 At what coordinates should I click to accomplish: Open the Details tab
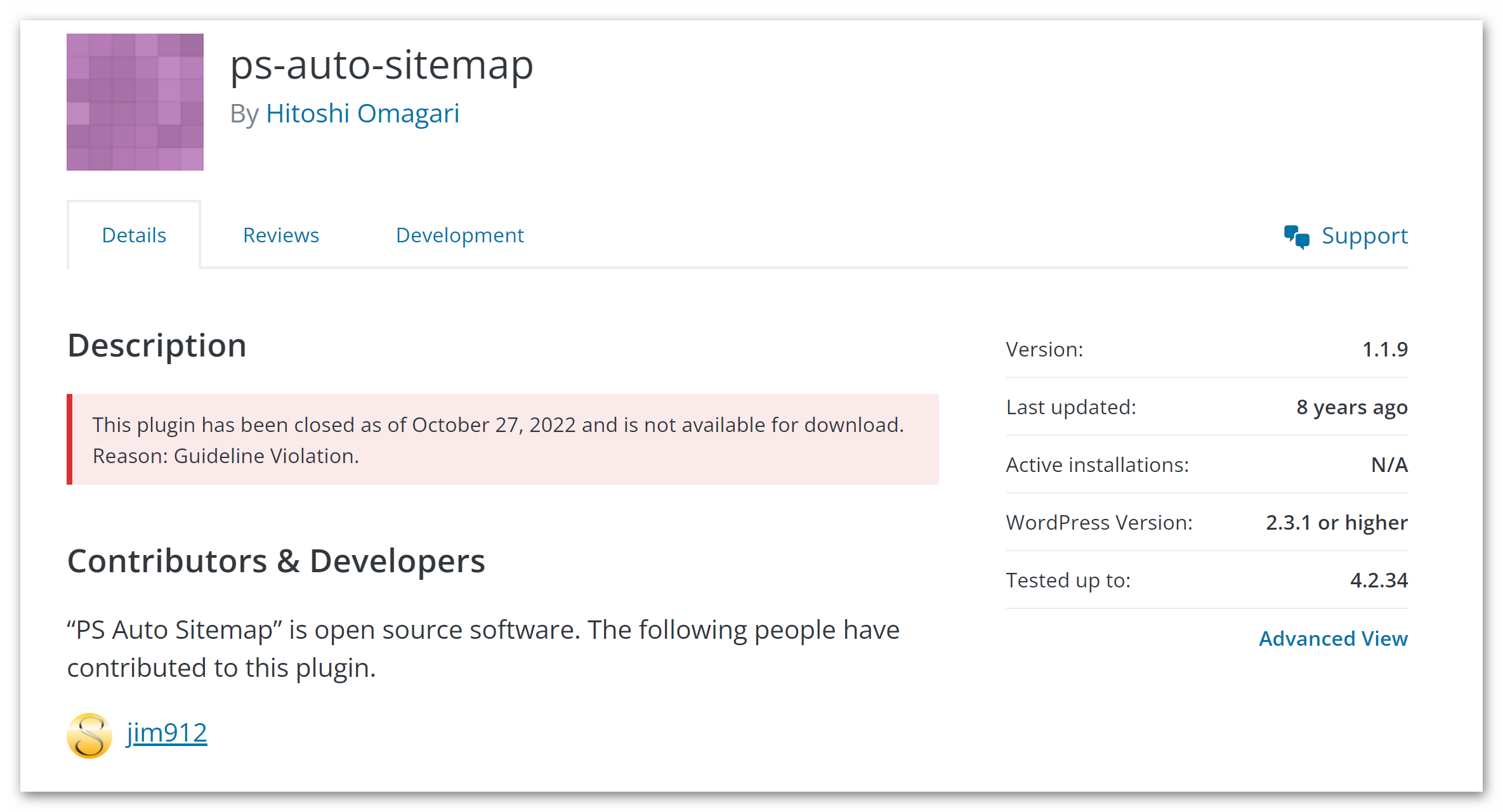click(134, 235)
